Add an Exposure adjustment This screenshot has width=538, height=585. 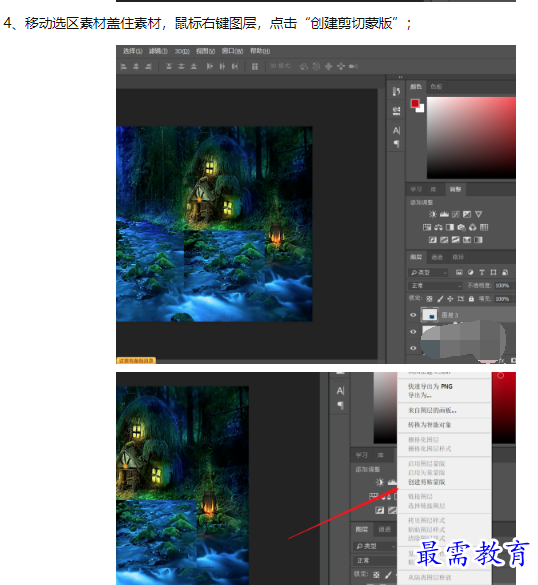(467, 214)
